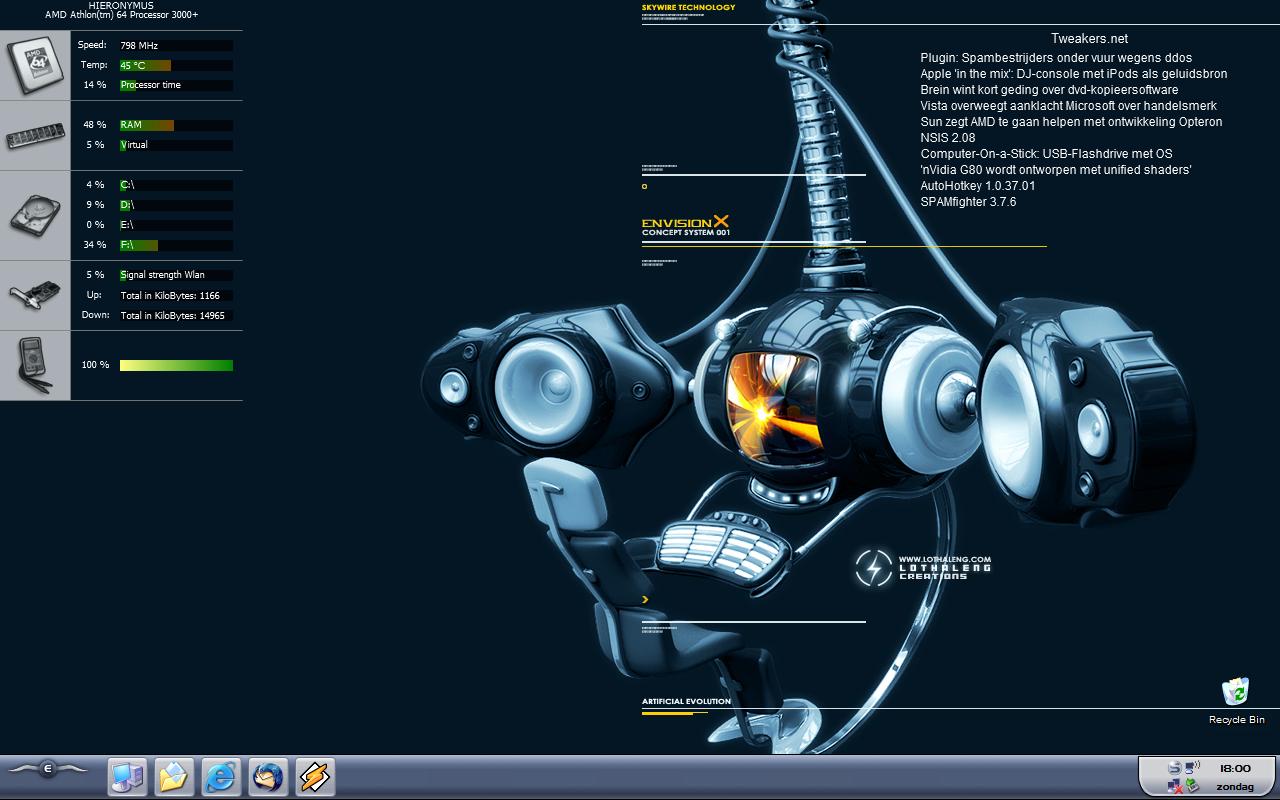Image resolution: width=1280 pixels, height=800 pixels.
Task: Click the 14 % processor percentage
Action: pyautogui.click(x=95, y=85)
